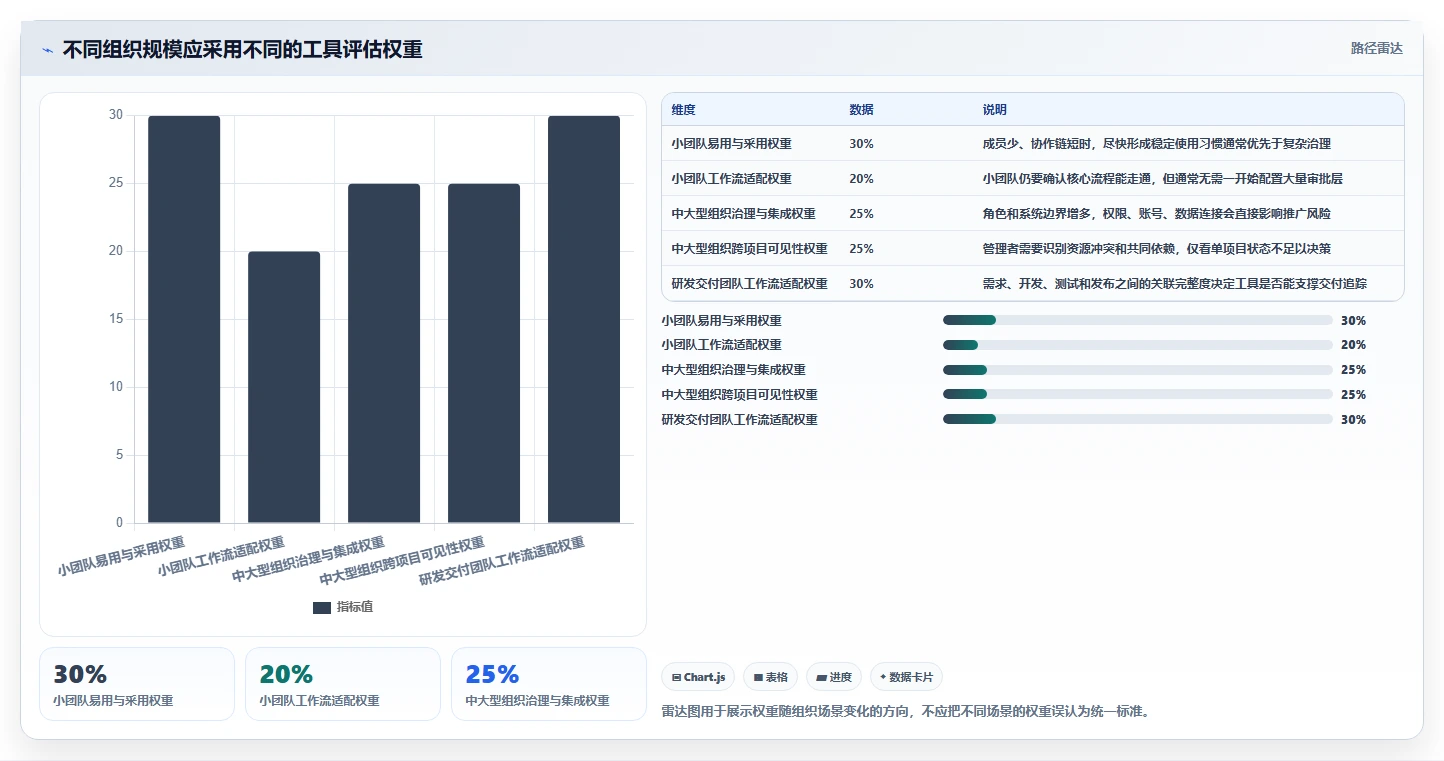Click the 研发交付团队工作流适配权重 progress bar
Screen dimensions: 1444x761
click(1137, 420)
